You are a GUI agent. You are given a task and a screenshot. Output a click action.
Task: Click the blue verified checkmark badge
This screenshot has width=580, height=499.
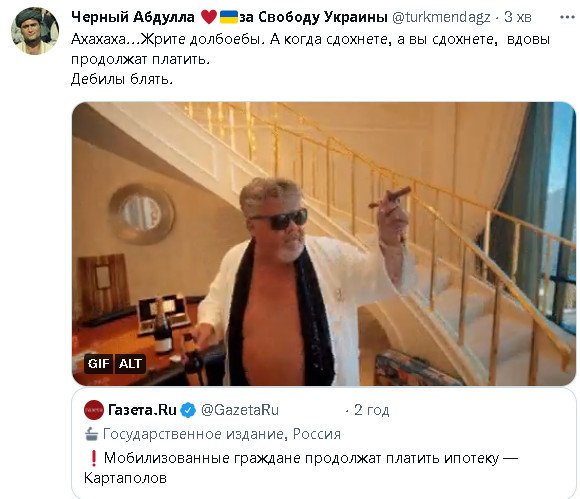[189, 410]
